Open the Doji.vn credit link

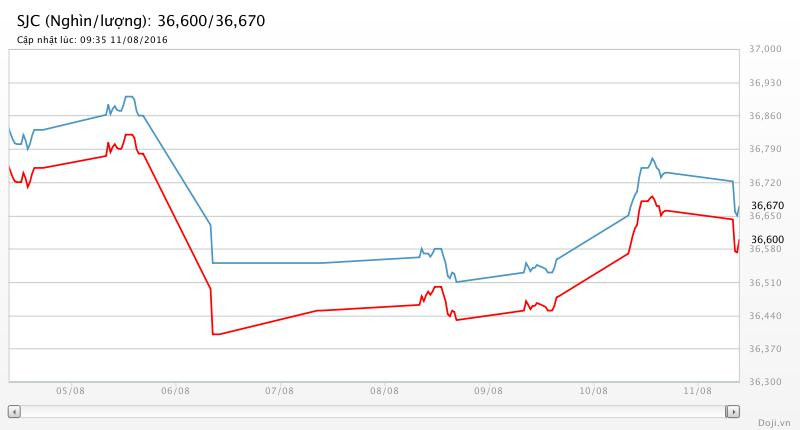pyautogui.click(x=774, y=421)
